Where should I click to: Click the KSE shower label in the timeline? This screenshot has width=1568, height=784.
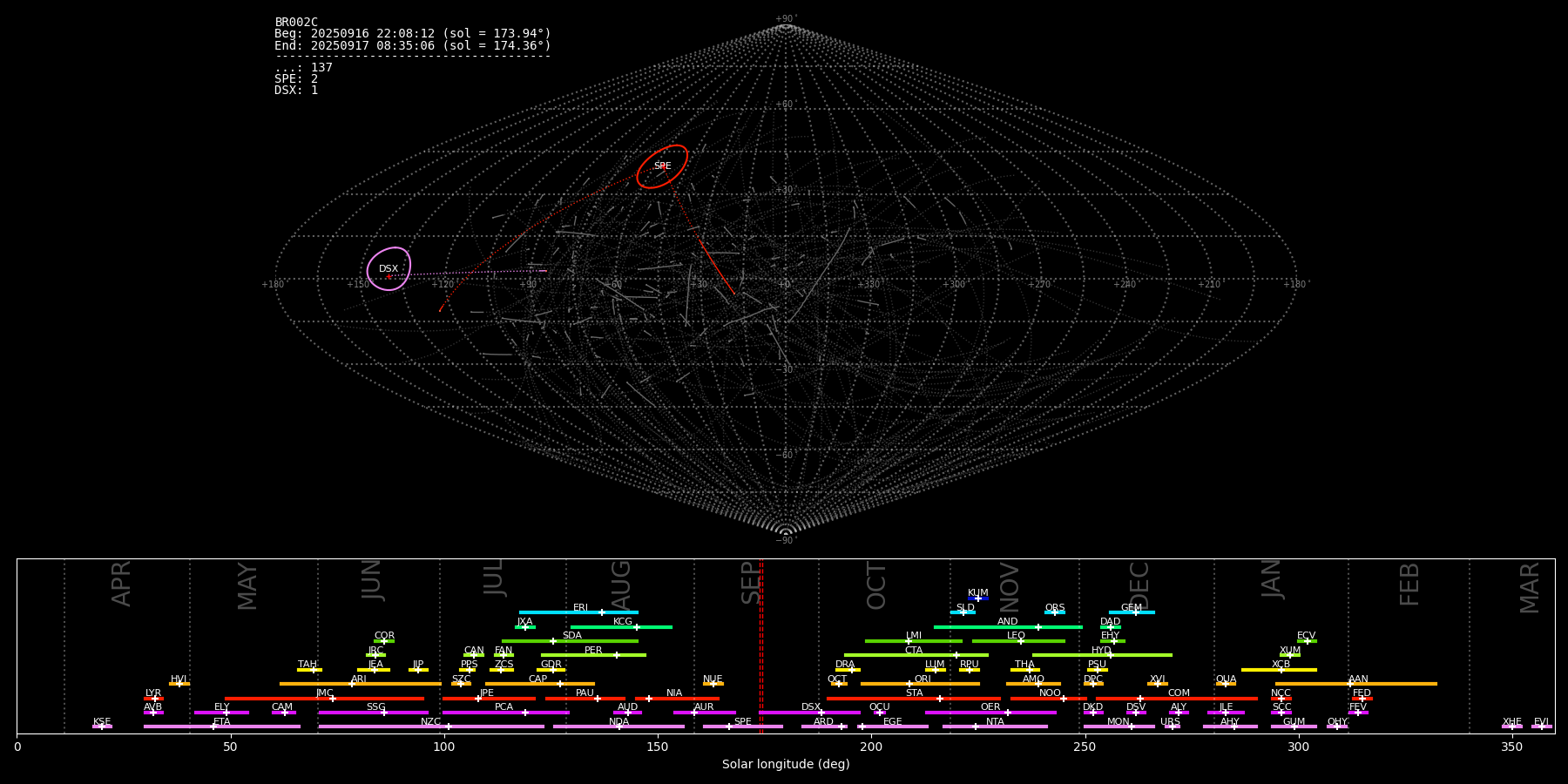102,722
